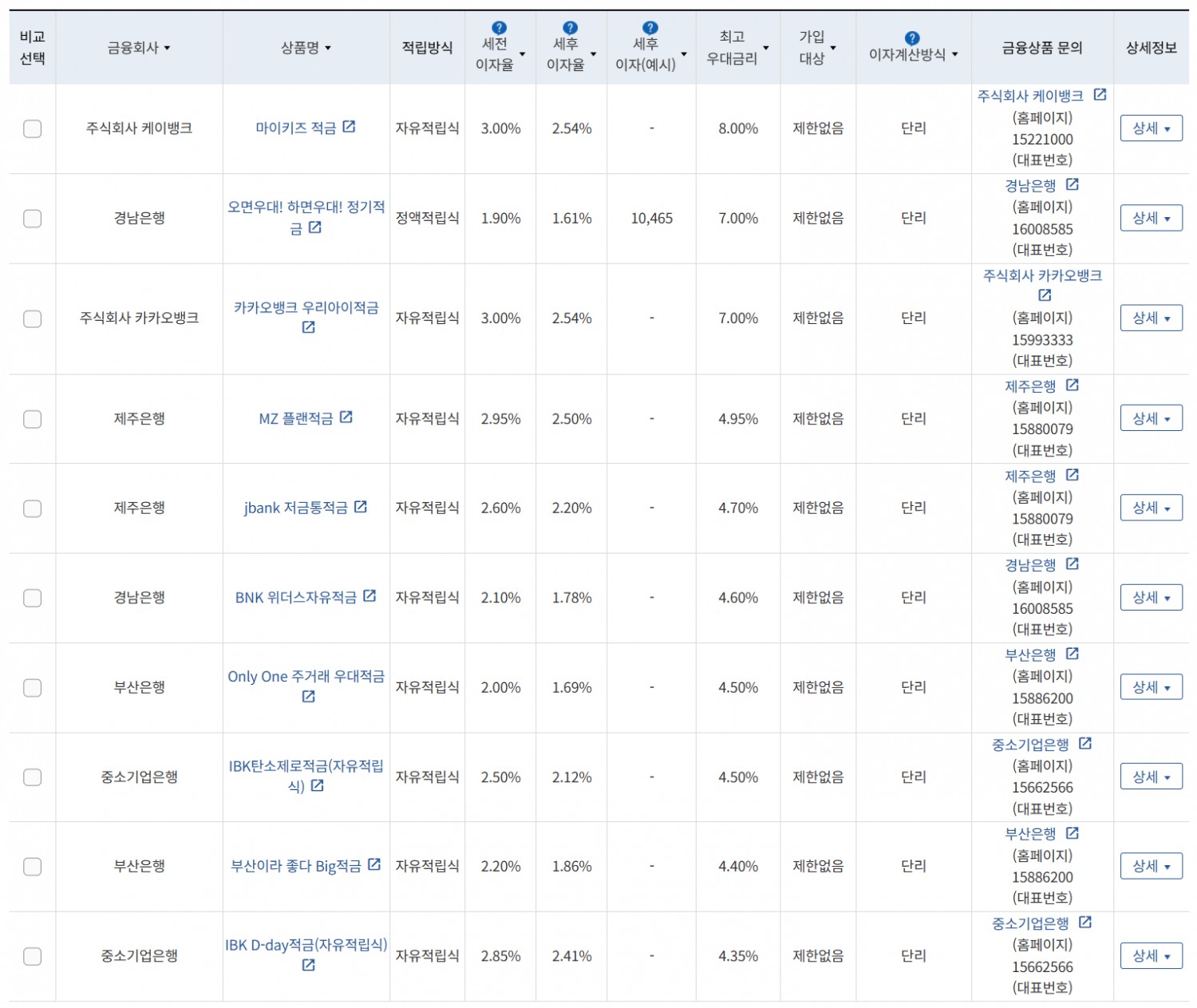
Task: Open homepage icon beside 부산은행 inquiry in Only One row
Action: pyautogui.click(x=1073, y=654)
